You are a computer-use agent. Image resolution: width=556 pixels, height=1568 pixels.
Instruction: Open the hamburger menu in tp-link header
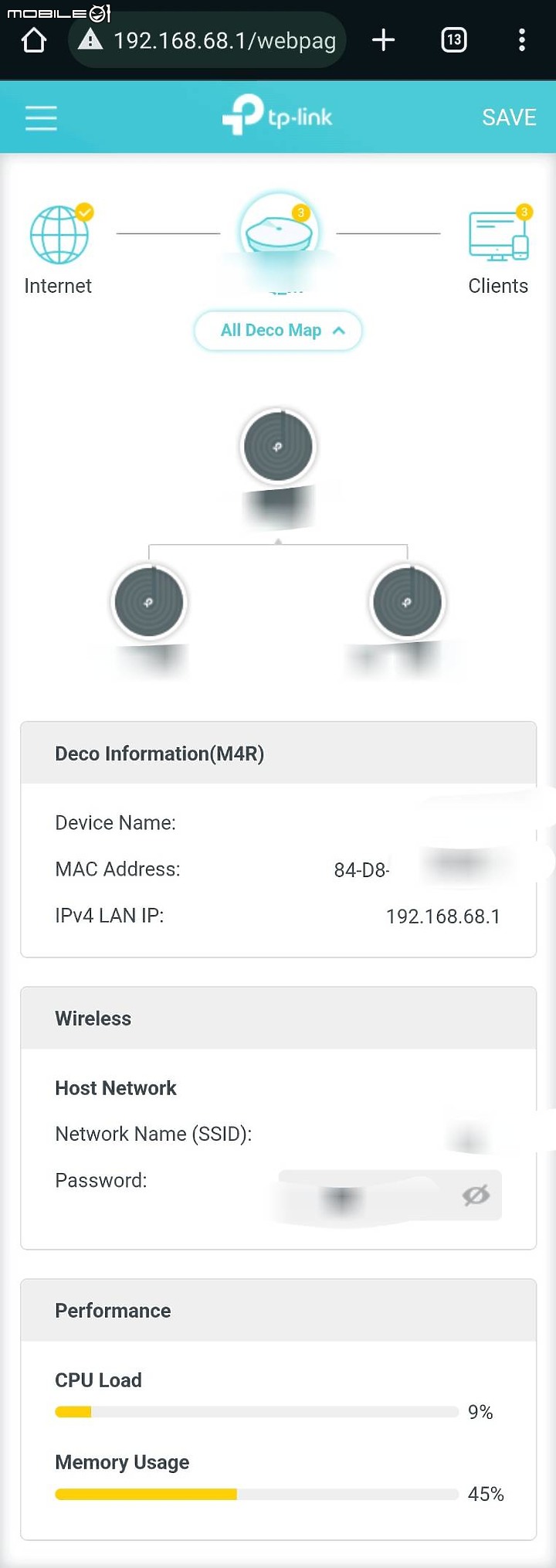41,118
